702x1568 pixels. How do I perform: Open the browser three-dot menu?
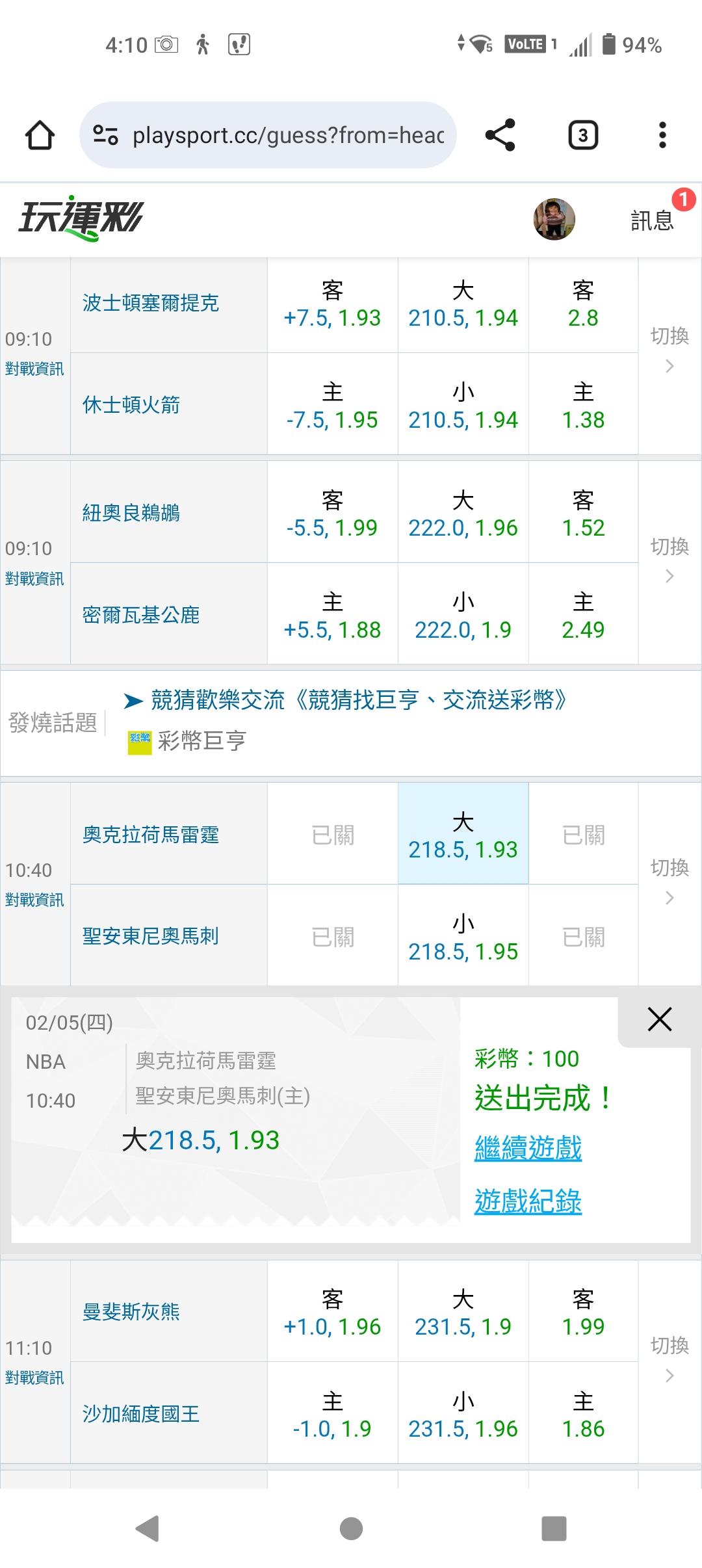click(662, 135)
